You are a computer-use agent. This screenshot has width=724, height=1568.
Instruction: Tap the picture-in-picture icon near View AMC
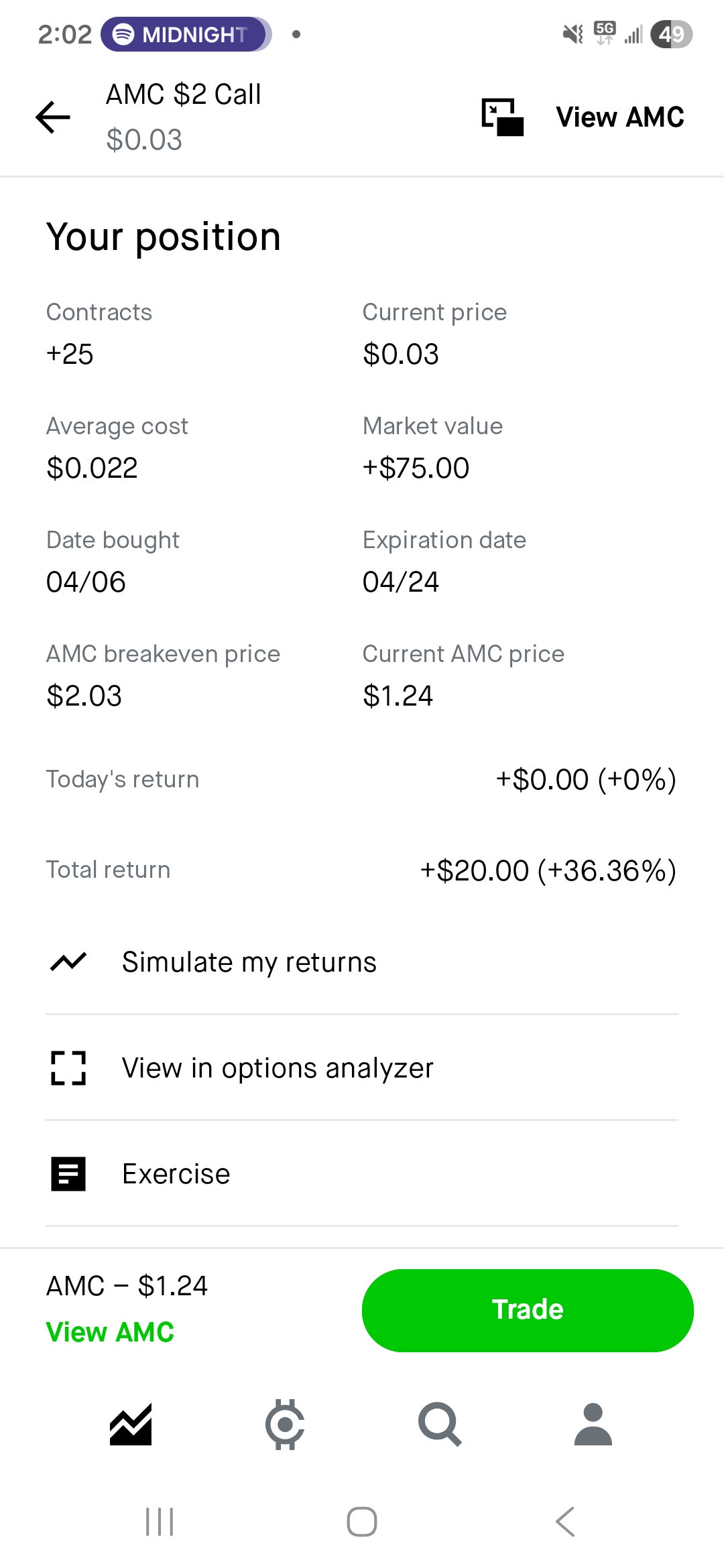coord(502,117)
